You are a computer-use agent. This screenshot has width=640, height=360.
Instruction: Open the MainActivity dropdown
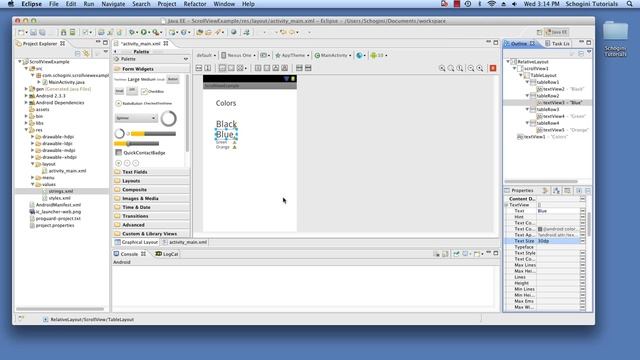[333, 55]
